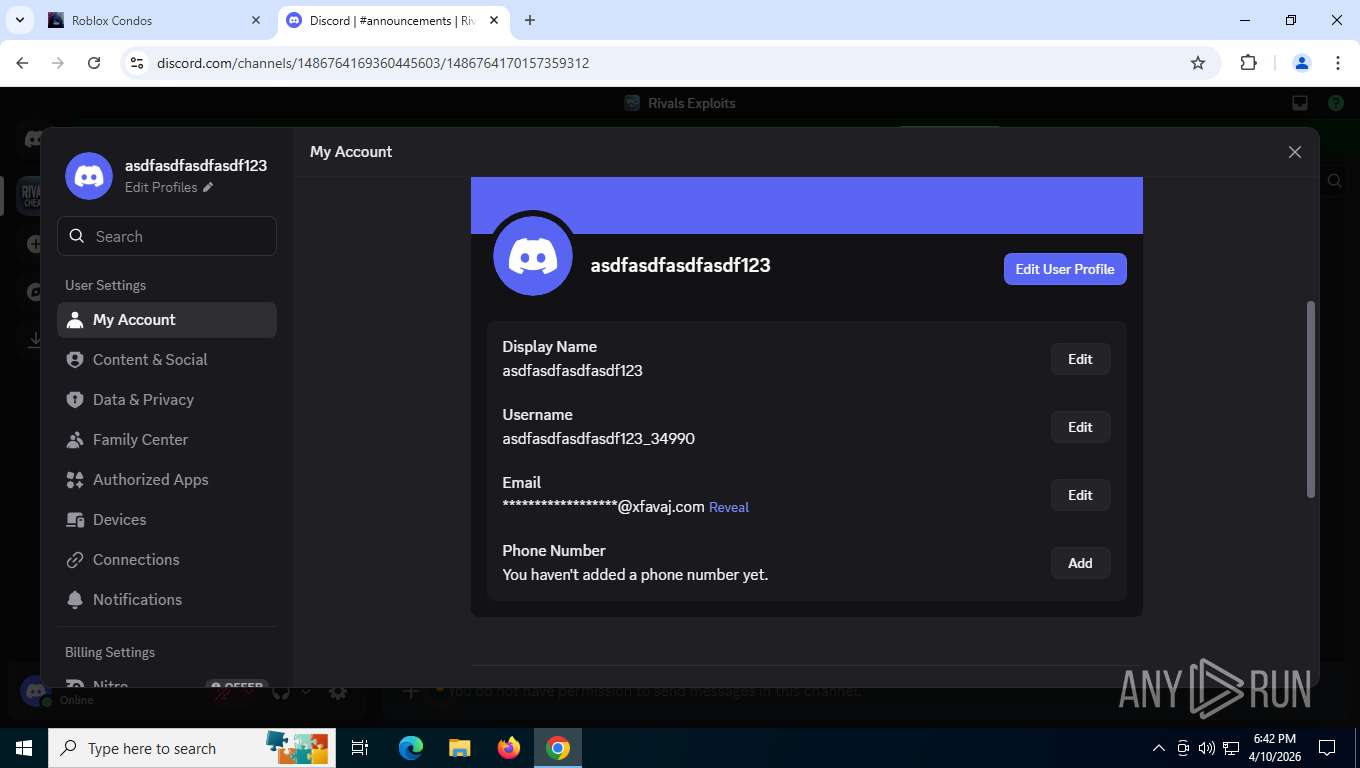Edit the Email address
This screenshot has width=1360, height=768.
pos(1080,495)
